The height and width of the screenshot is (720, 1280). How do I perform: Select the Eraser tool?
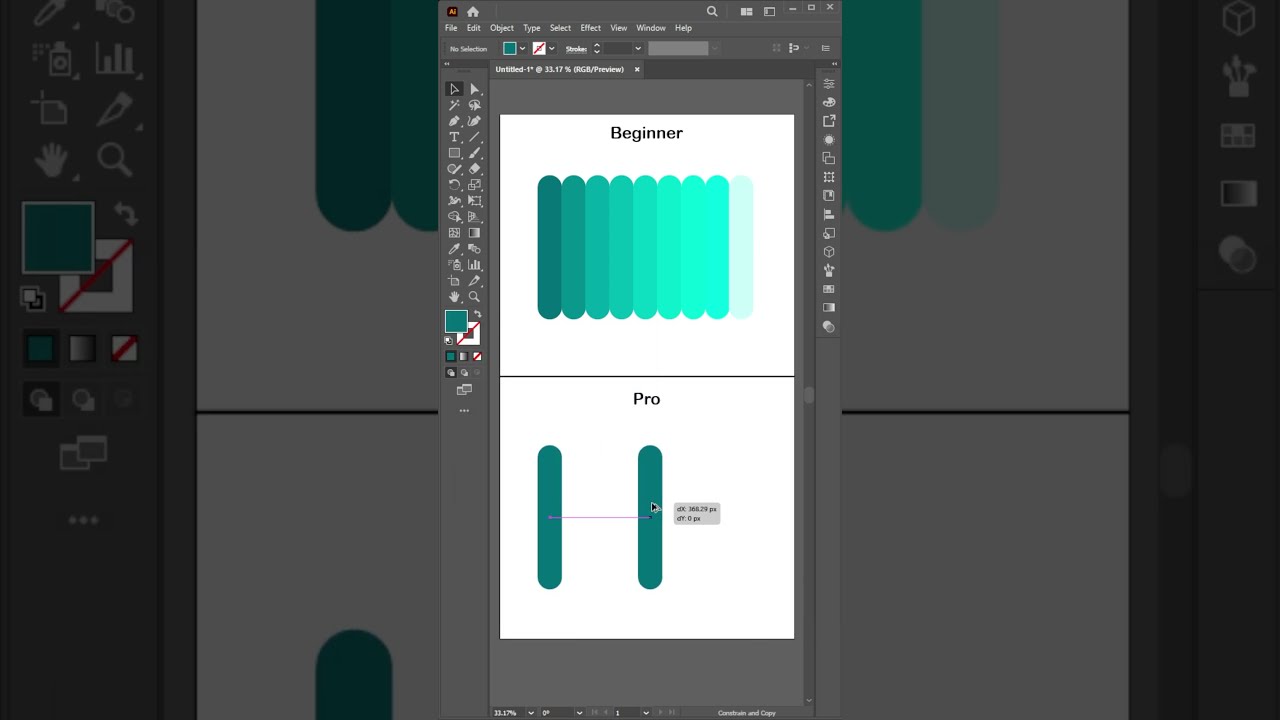[474, 169]
